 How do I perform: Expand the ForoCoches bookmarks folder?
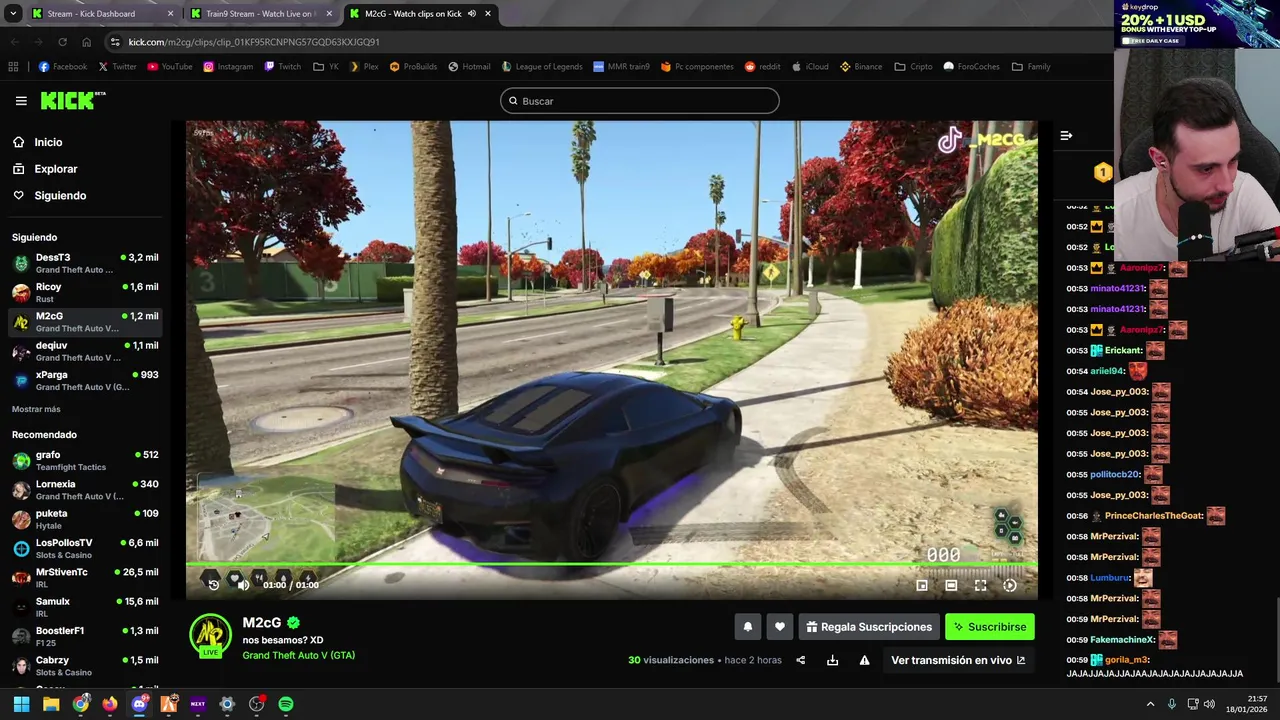tap(972, 67)
